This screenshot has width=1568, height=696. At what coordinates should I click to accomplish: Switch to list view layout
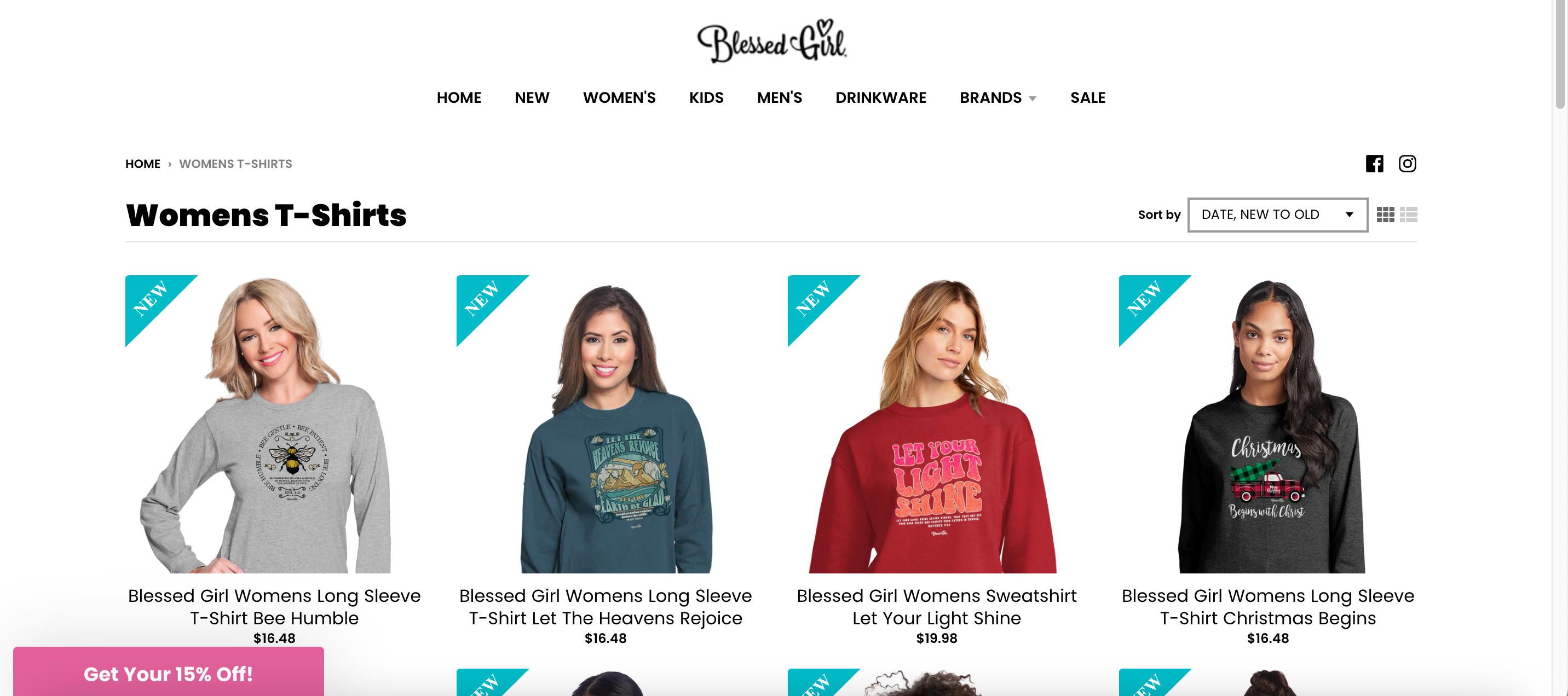(1409, 214)
